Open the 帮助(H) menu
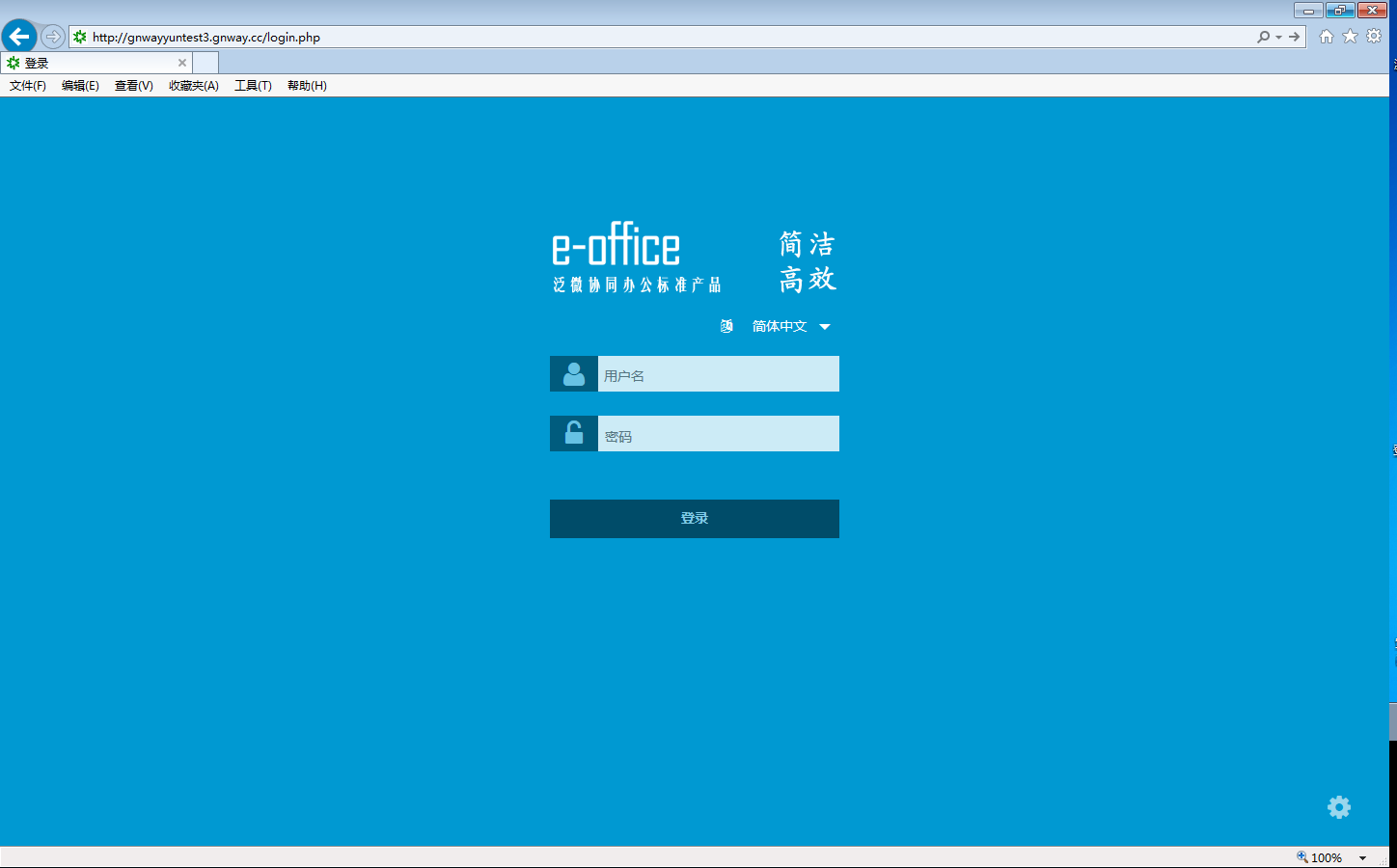Viewport: 1397px width, 868px height. pos(307,86)
